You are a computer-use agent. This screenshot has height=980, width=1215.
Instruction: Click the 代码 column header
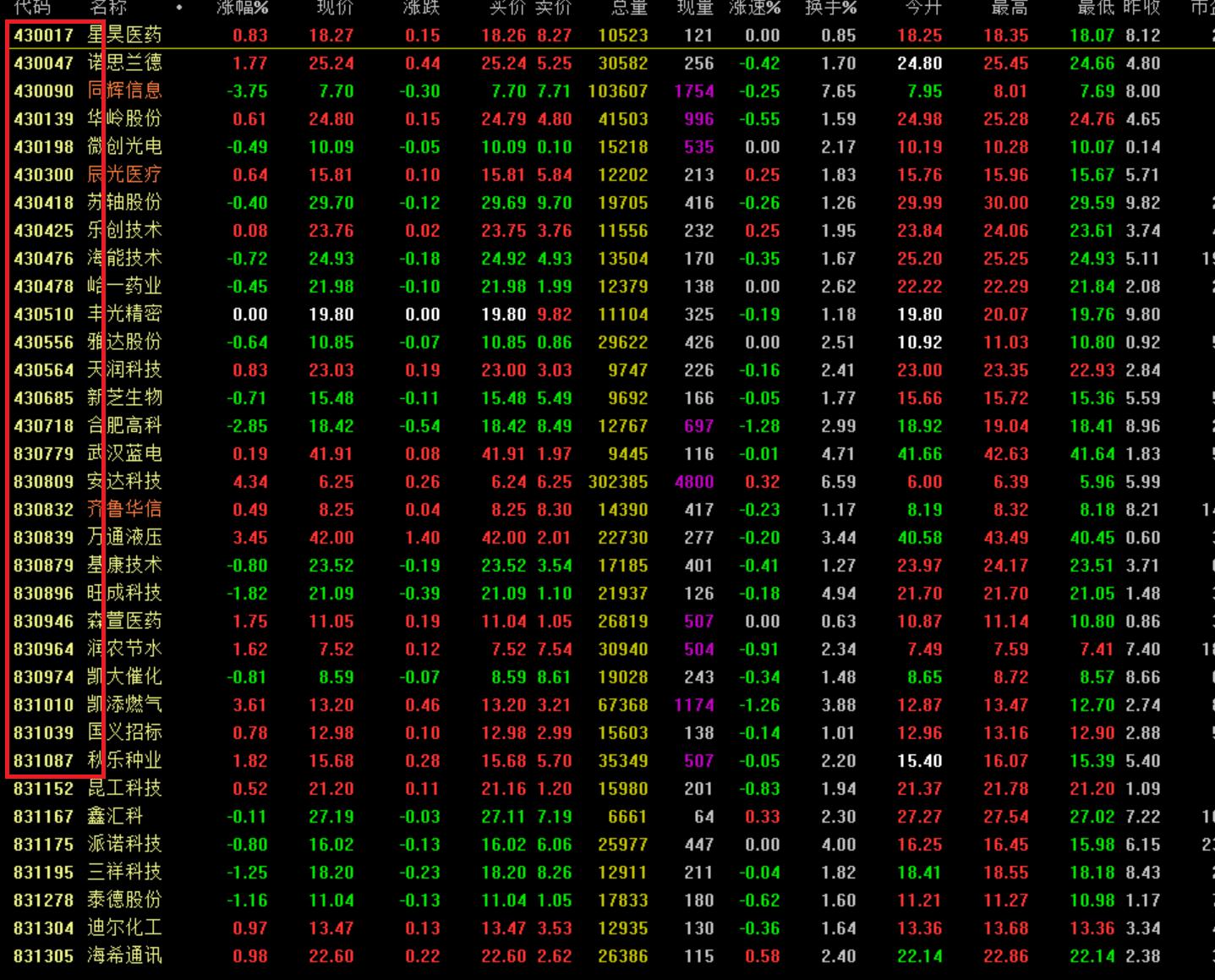pos(32,8)
